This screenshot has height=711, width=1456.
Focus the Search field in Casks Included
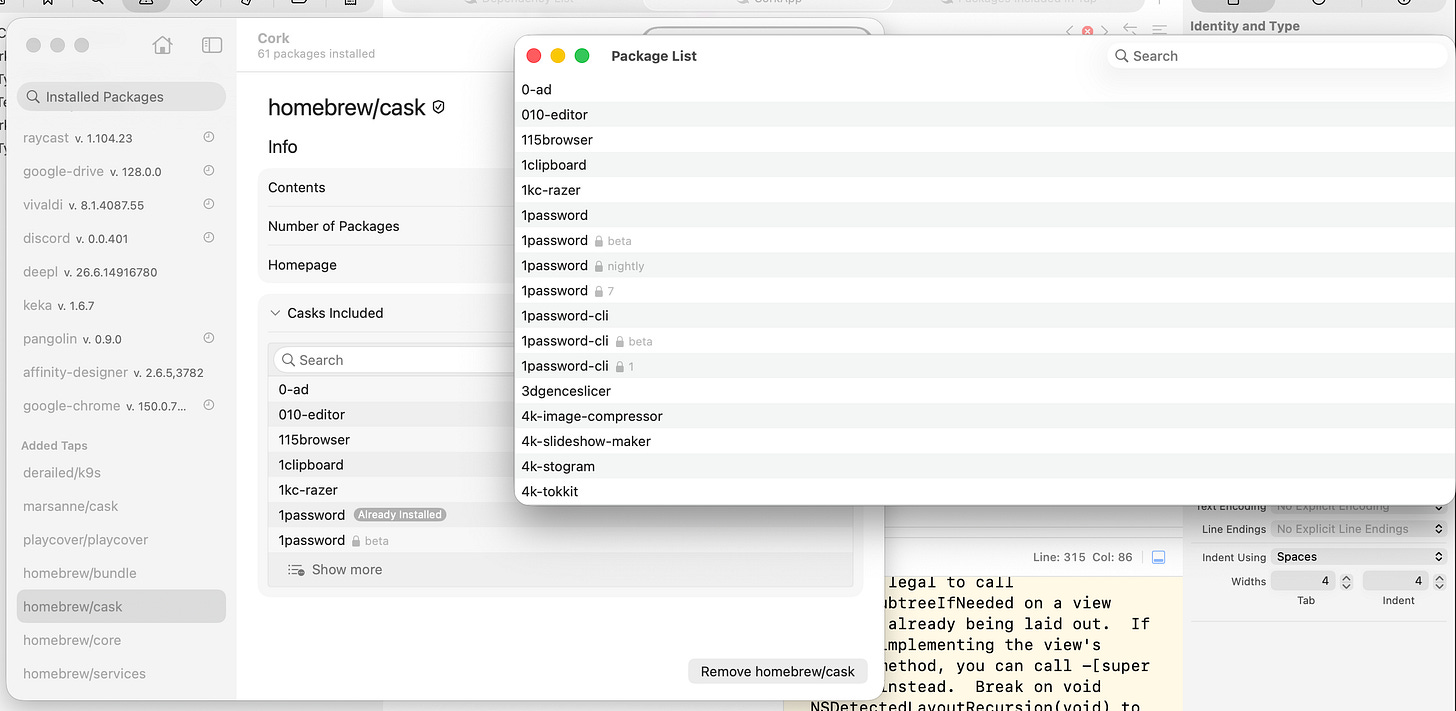[x=394, y=360]
